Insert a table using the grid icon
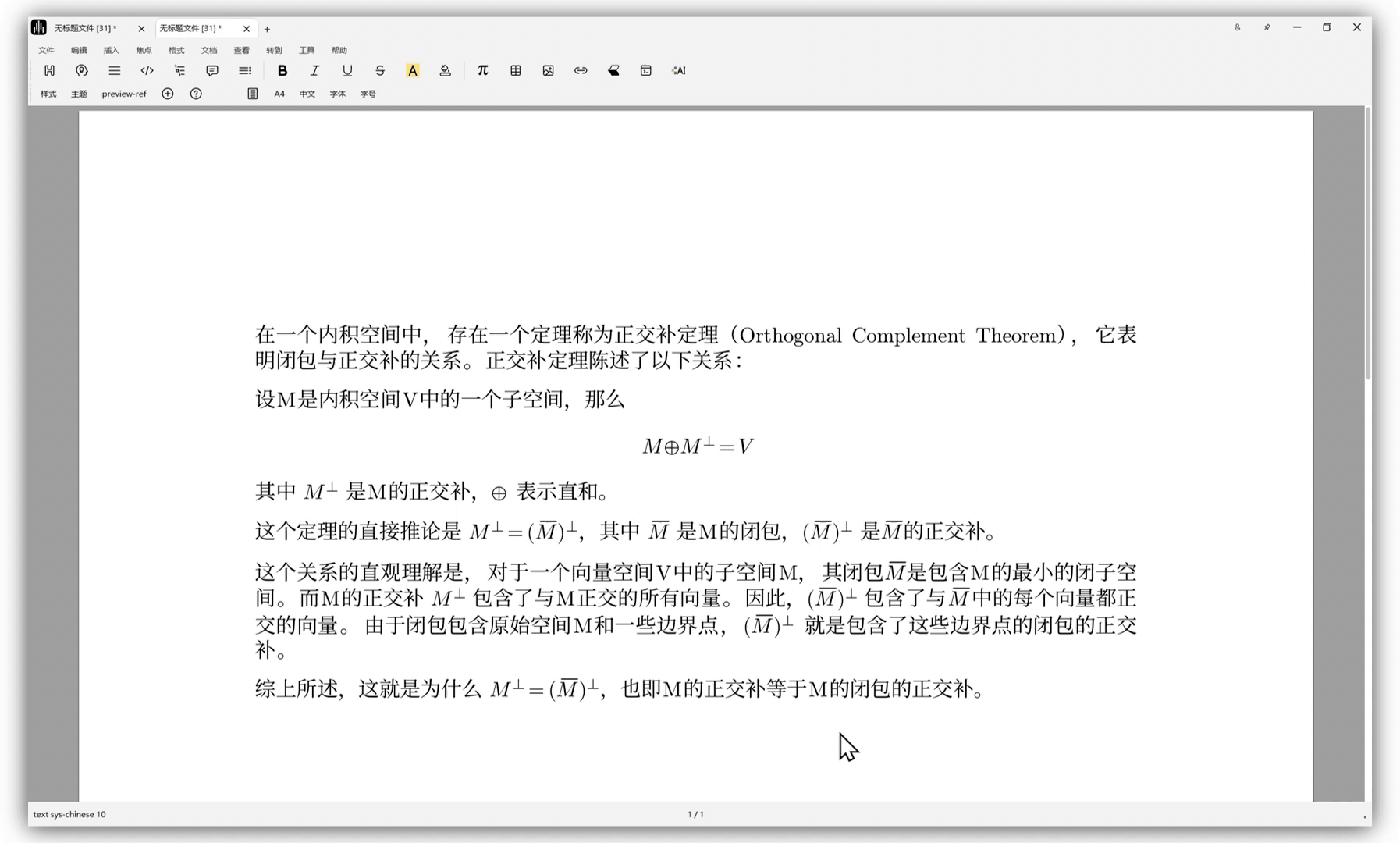This screenshot has width=1400, height=843. (x=516, y=70)
